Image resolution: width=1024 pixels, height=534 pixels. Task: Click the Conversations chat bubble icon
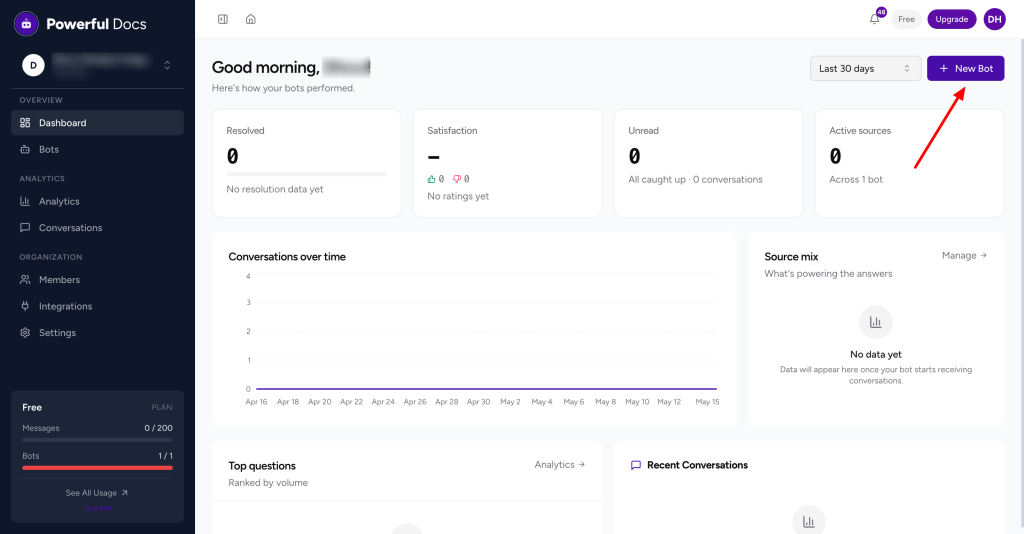[x=25, y=228]
